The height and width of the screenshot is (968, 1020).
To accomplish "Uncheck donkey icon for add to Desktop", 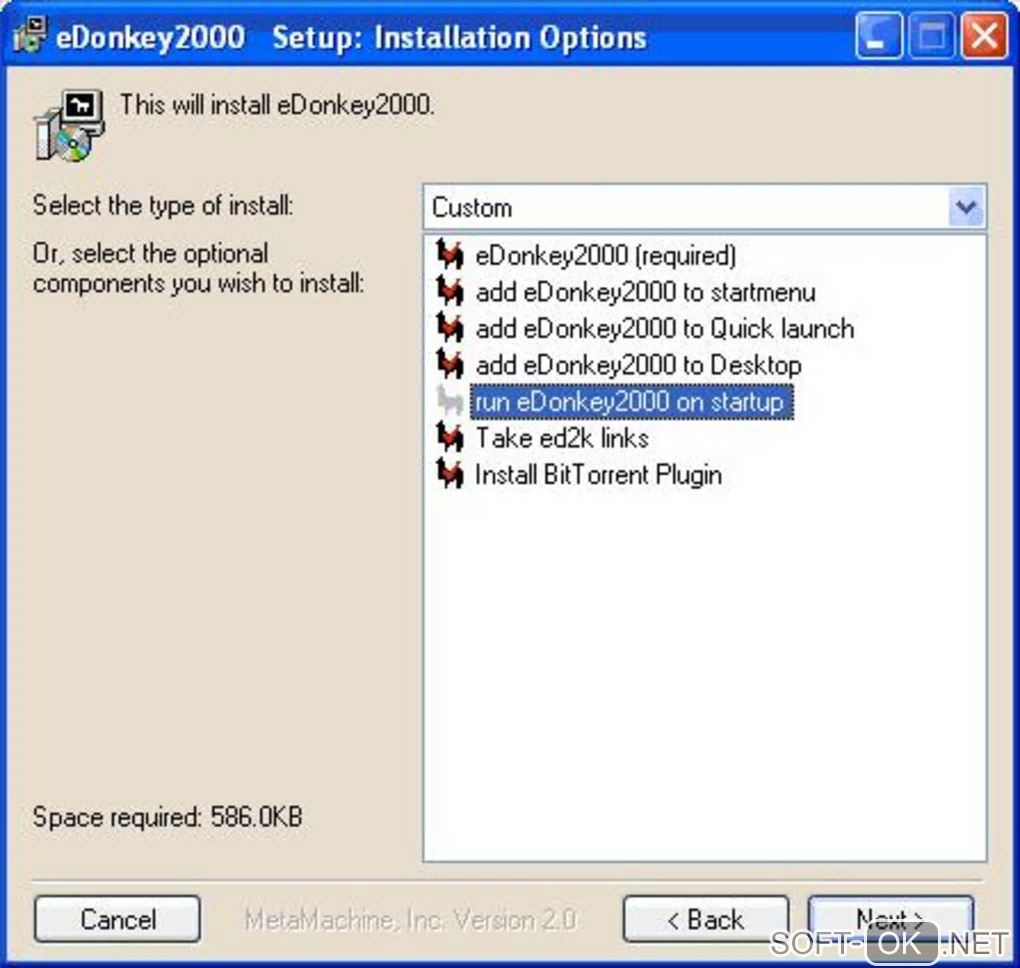I will point(450,364).
